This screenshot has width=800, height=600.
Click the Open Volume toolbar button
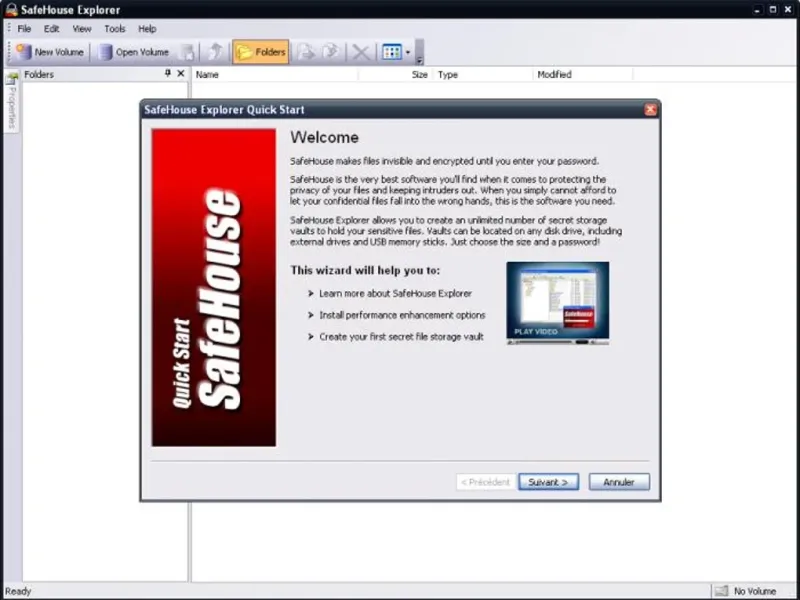134,52
